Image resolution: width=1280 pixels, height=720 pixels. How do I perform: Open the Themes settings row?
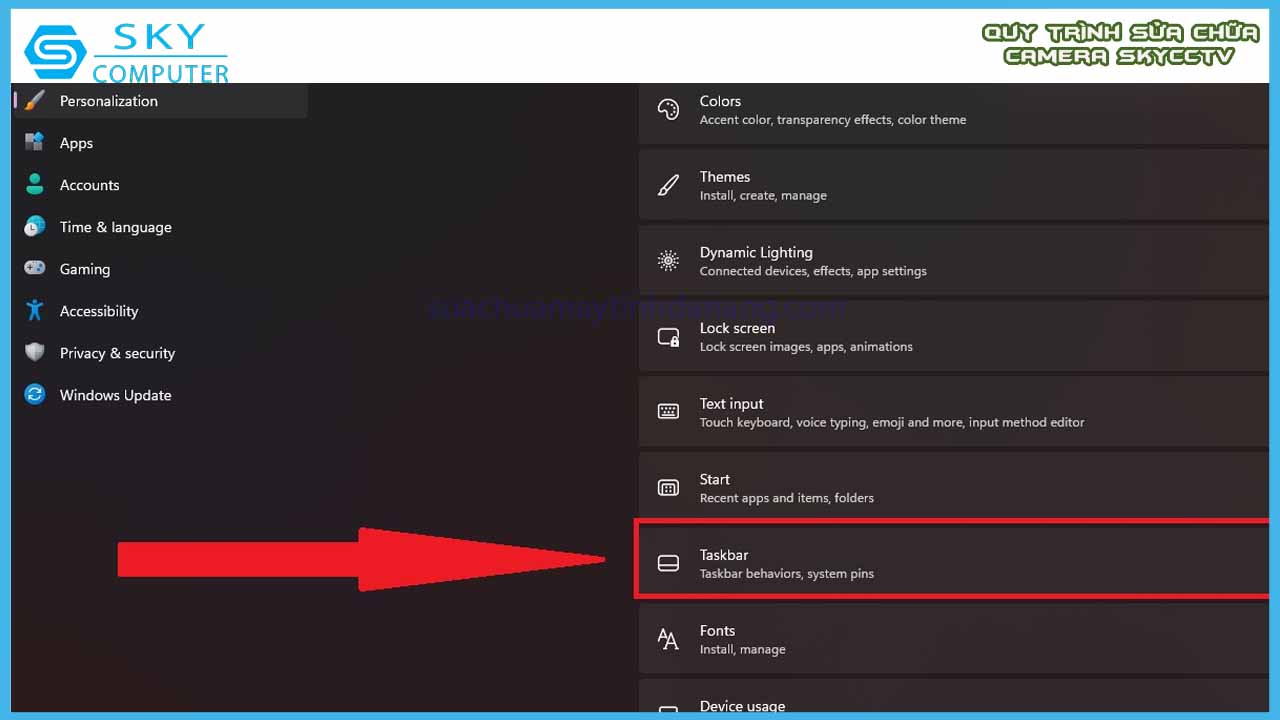(x=954, y=185)
